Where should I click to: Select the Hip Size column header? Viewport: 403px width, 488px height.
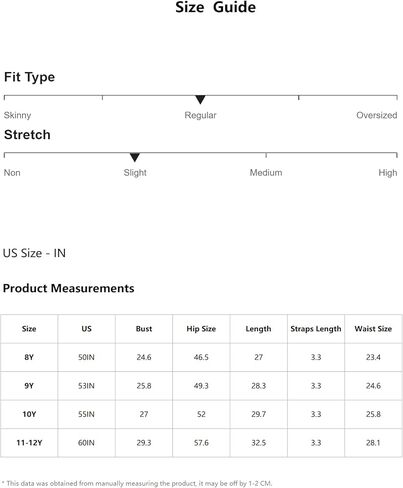pos(201,329)
